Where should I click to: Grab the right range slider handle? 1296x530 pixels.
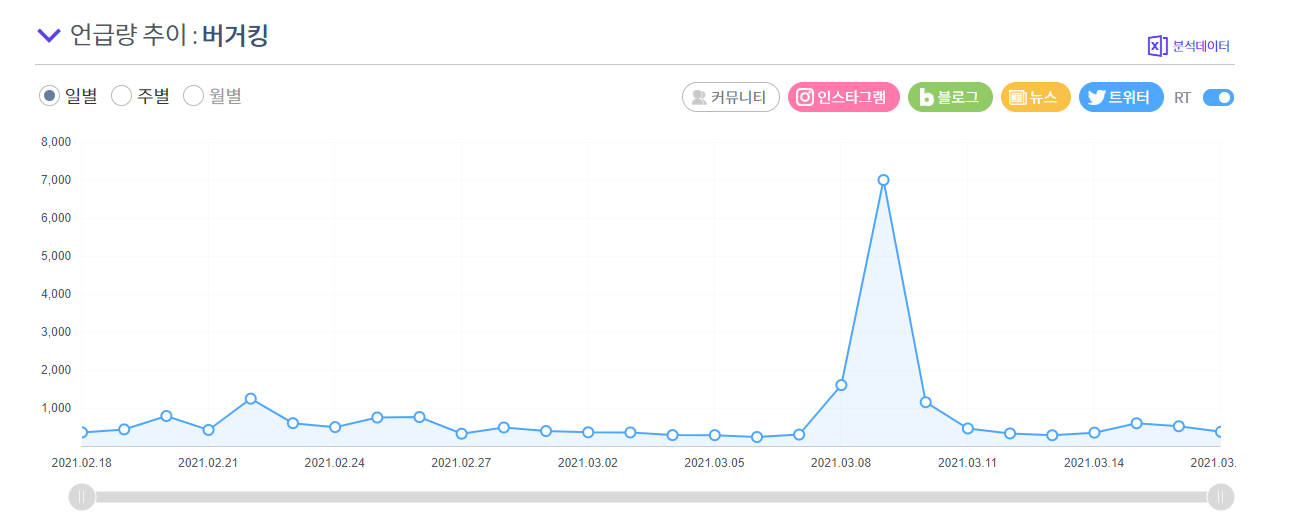(1220, 496)
